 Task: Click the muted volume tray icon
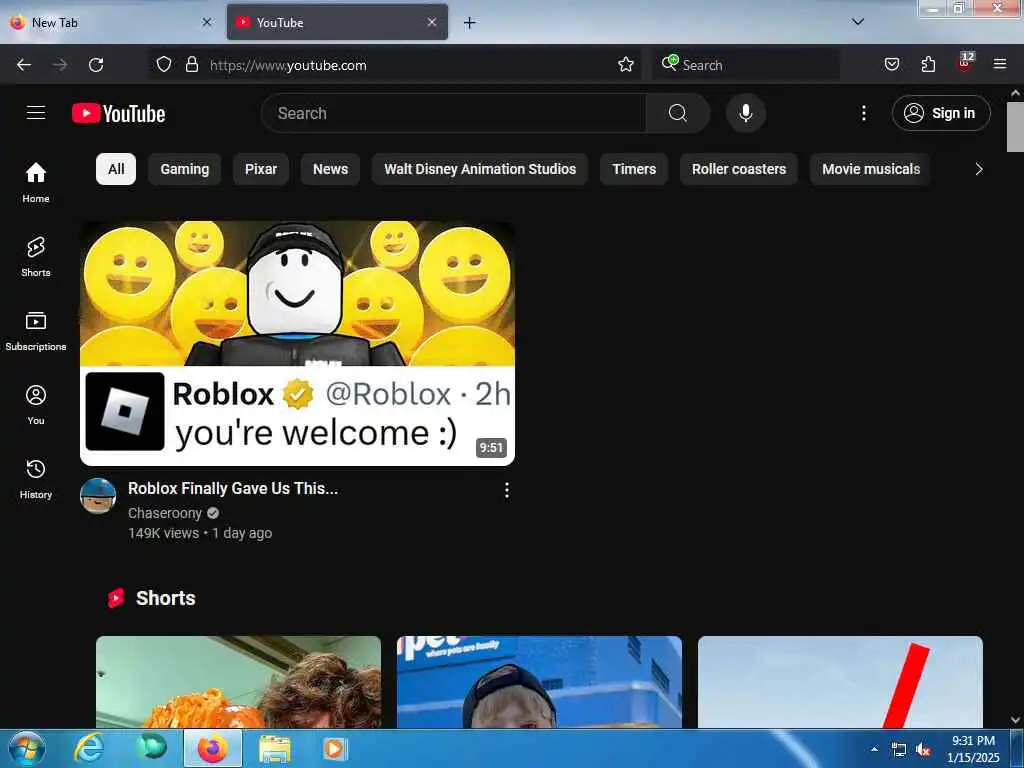coord(923,750)
